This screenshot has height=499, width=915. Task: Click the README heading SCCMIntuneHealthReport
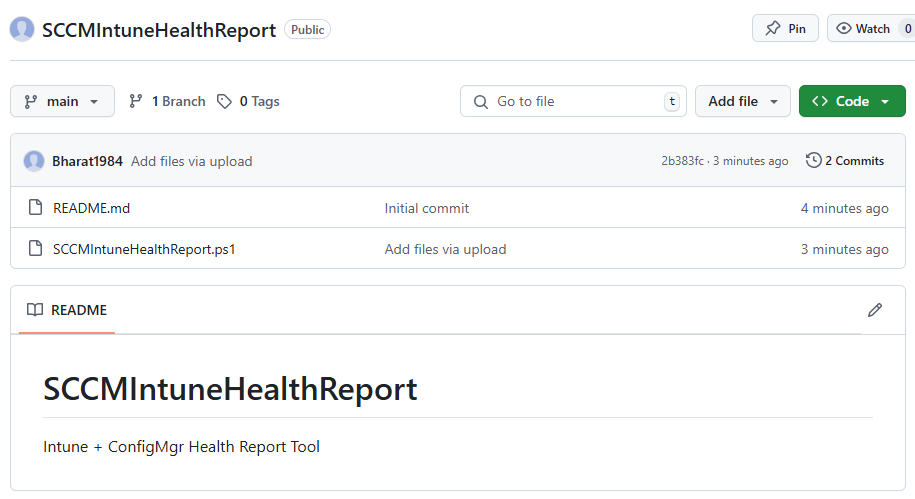coord(231,389)
